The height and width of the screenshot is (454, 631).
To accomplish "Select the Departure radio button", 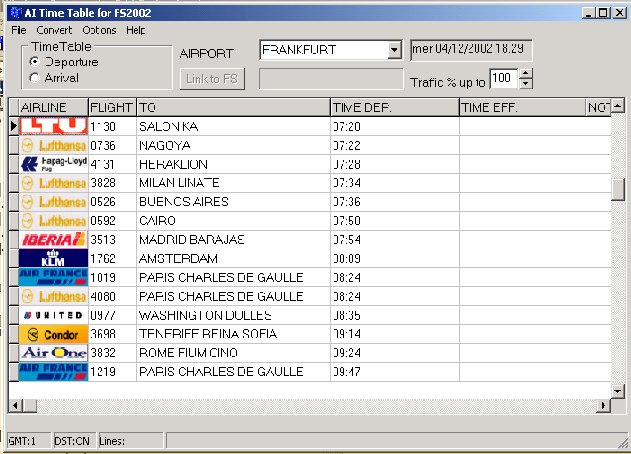I will click(35, 62).
